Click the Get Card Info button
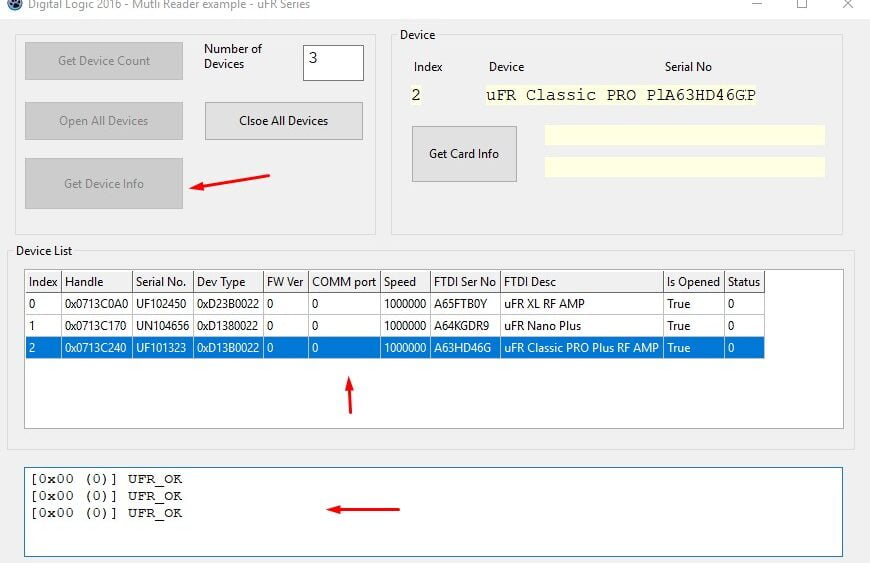 [x=464, y=154]
